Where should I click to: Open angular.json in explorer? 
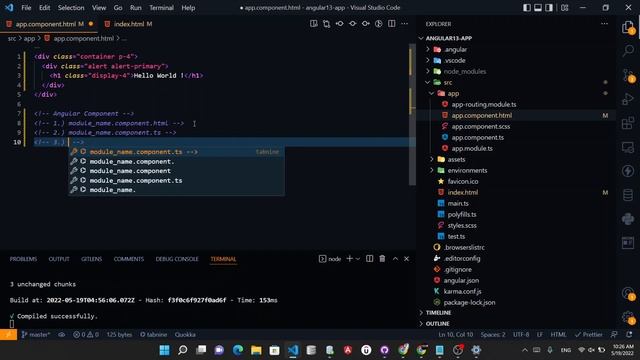pyautogui.click(x=461, y=280)
